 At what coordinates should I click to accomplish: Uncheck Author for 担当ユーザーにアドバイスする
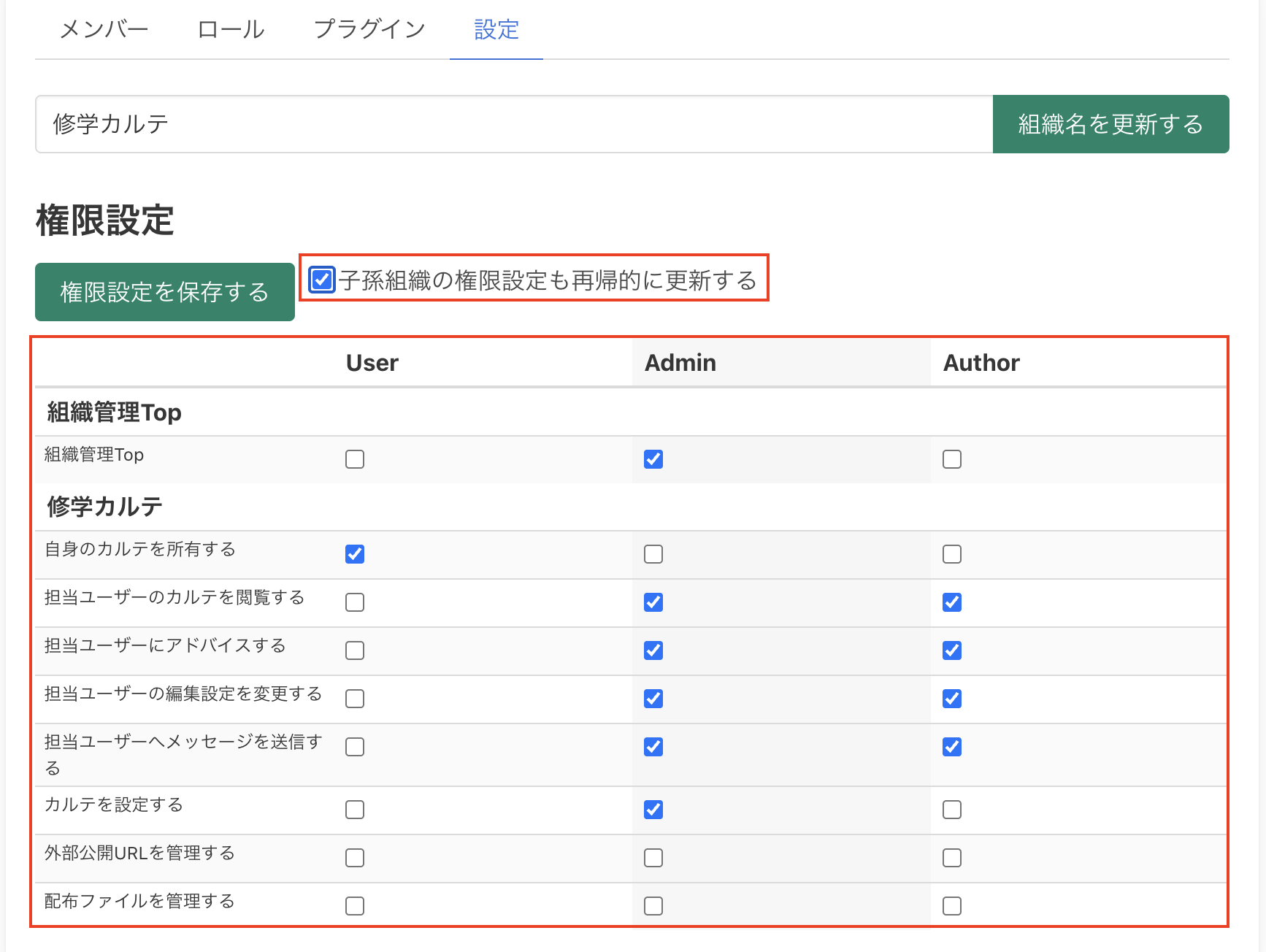952,650
